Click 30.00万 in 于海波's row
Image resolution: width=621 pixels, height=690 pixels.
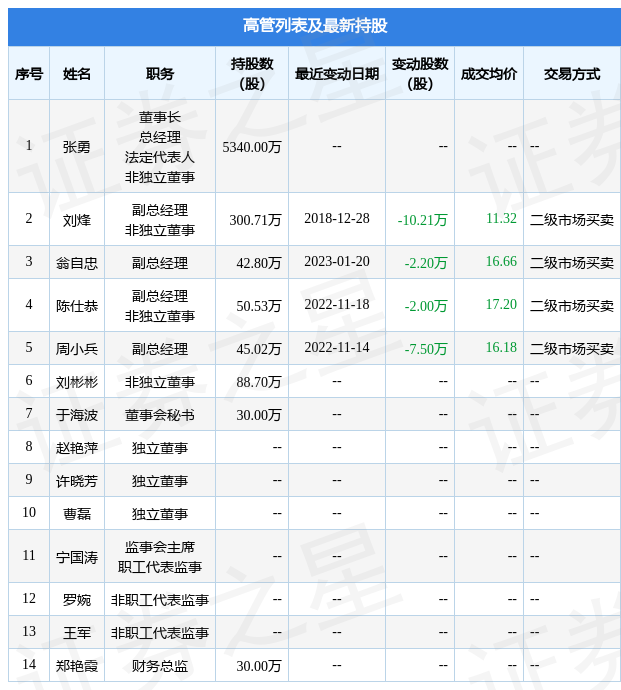click(259, 415)
